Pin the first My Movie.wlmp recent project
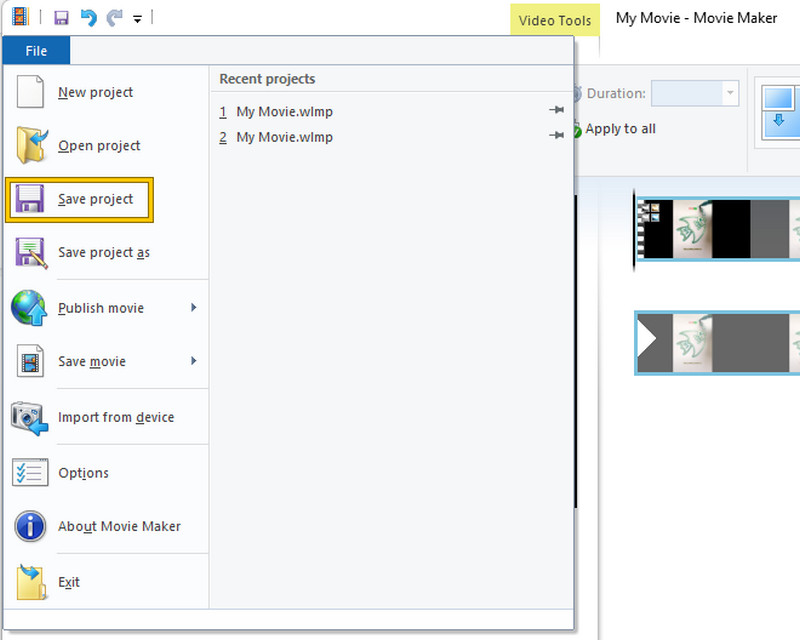 point(557,111)
